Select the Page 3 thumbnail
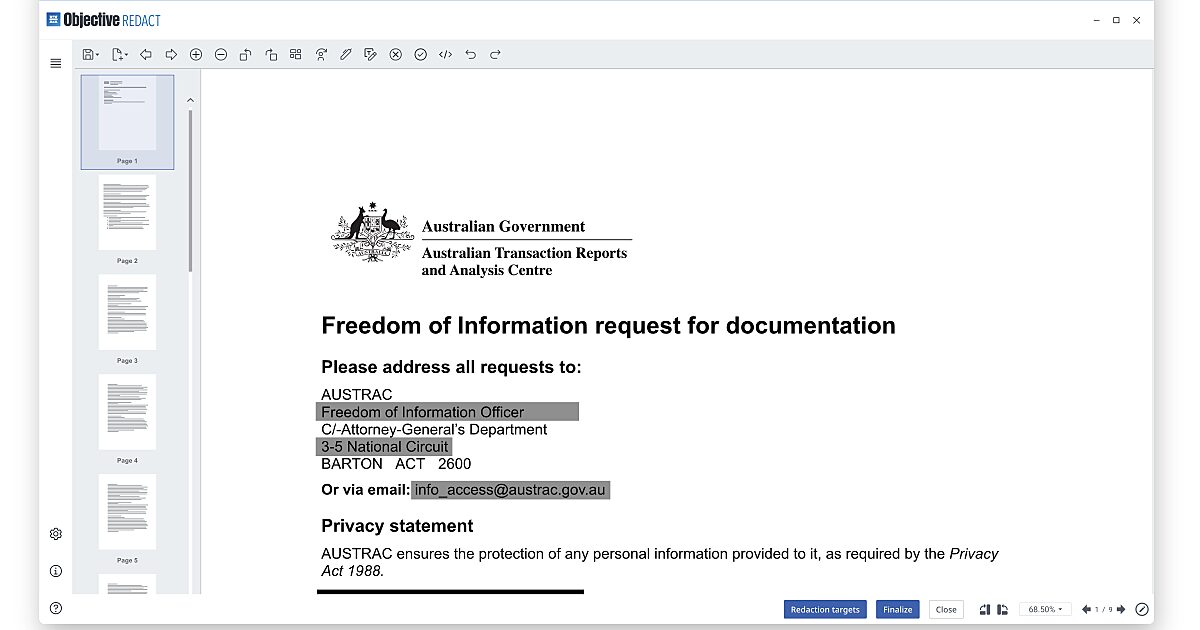 tap(127, 312)
